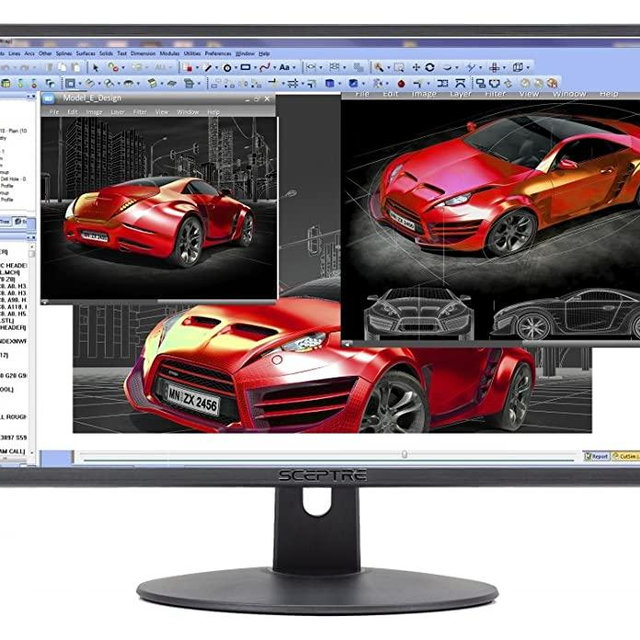Click the four-arrow pan view icon

click(x=416, y=67)
